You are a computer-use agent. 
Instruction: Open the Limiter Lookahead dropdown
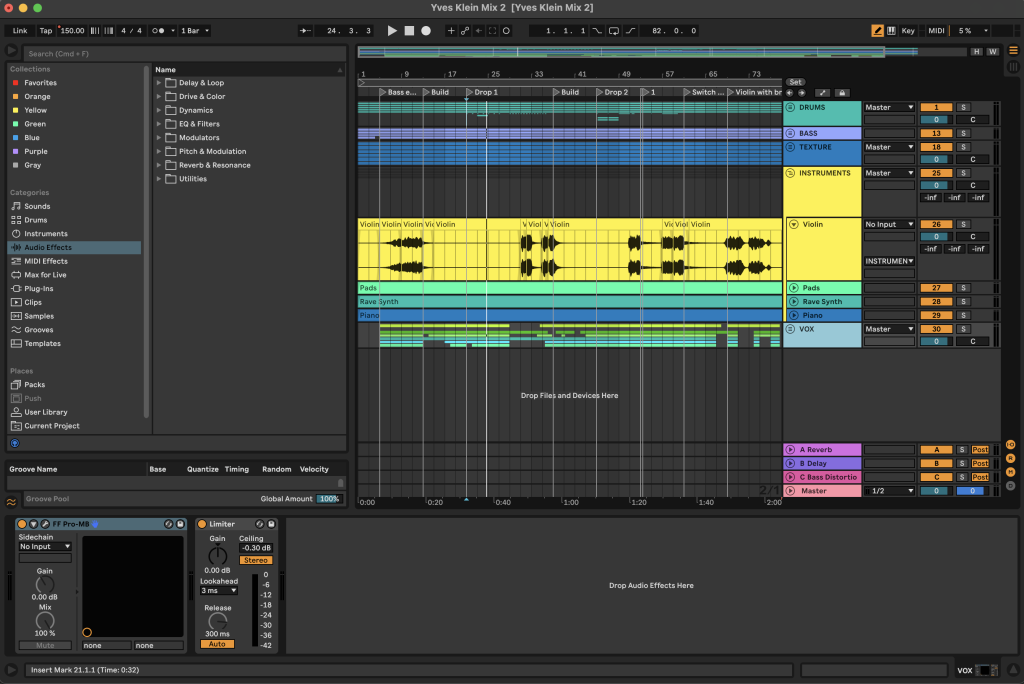(x=217, y=591)
